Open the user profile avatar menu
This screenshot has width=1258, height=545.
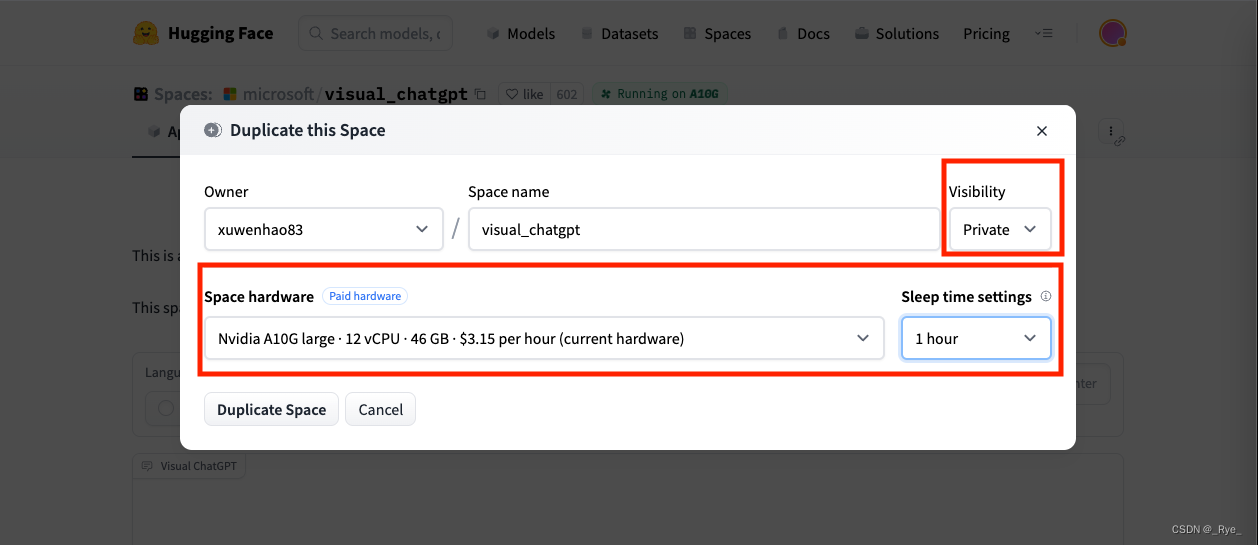tap(1113, 33)
